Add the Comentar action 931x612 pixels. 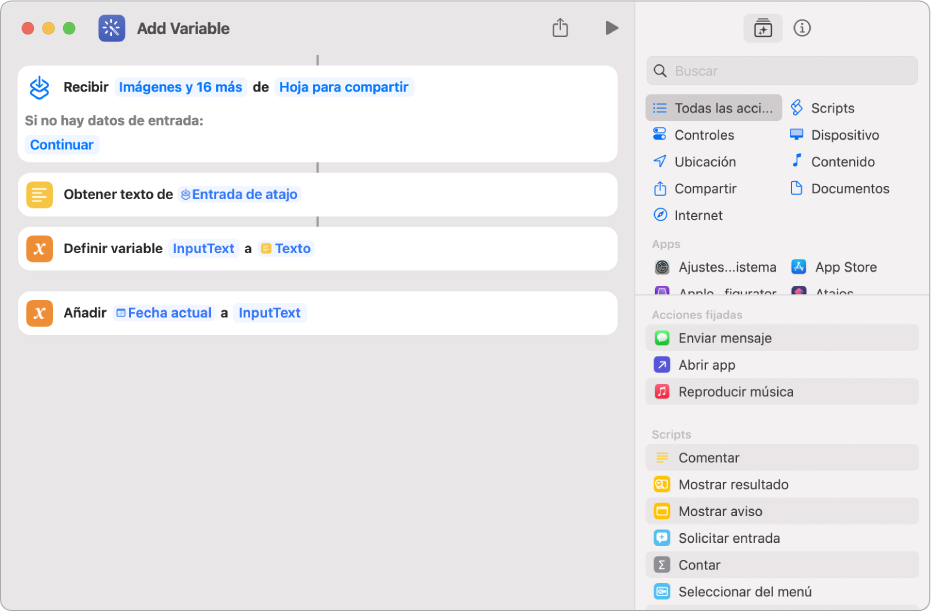(x=782, y=458)
